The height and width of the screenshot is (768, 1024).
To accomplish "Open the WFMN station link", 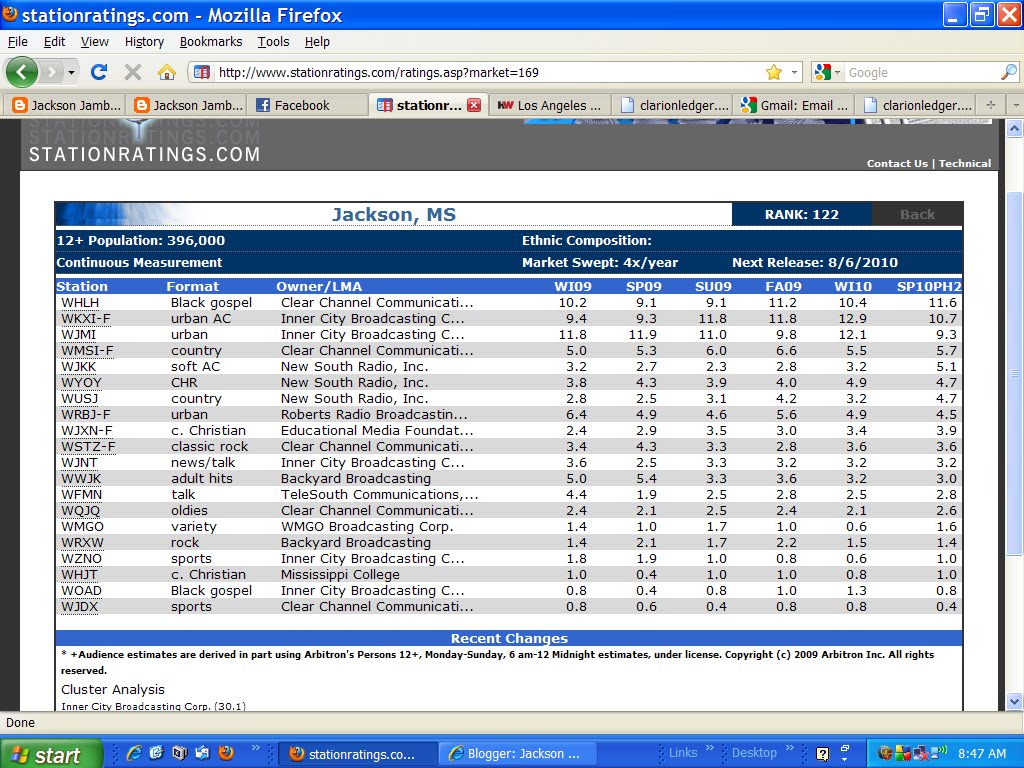I will pos(82,494).
